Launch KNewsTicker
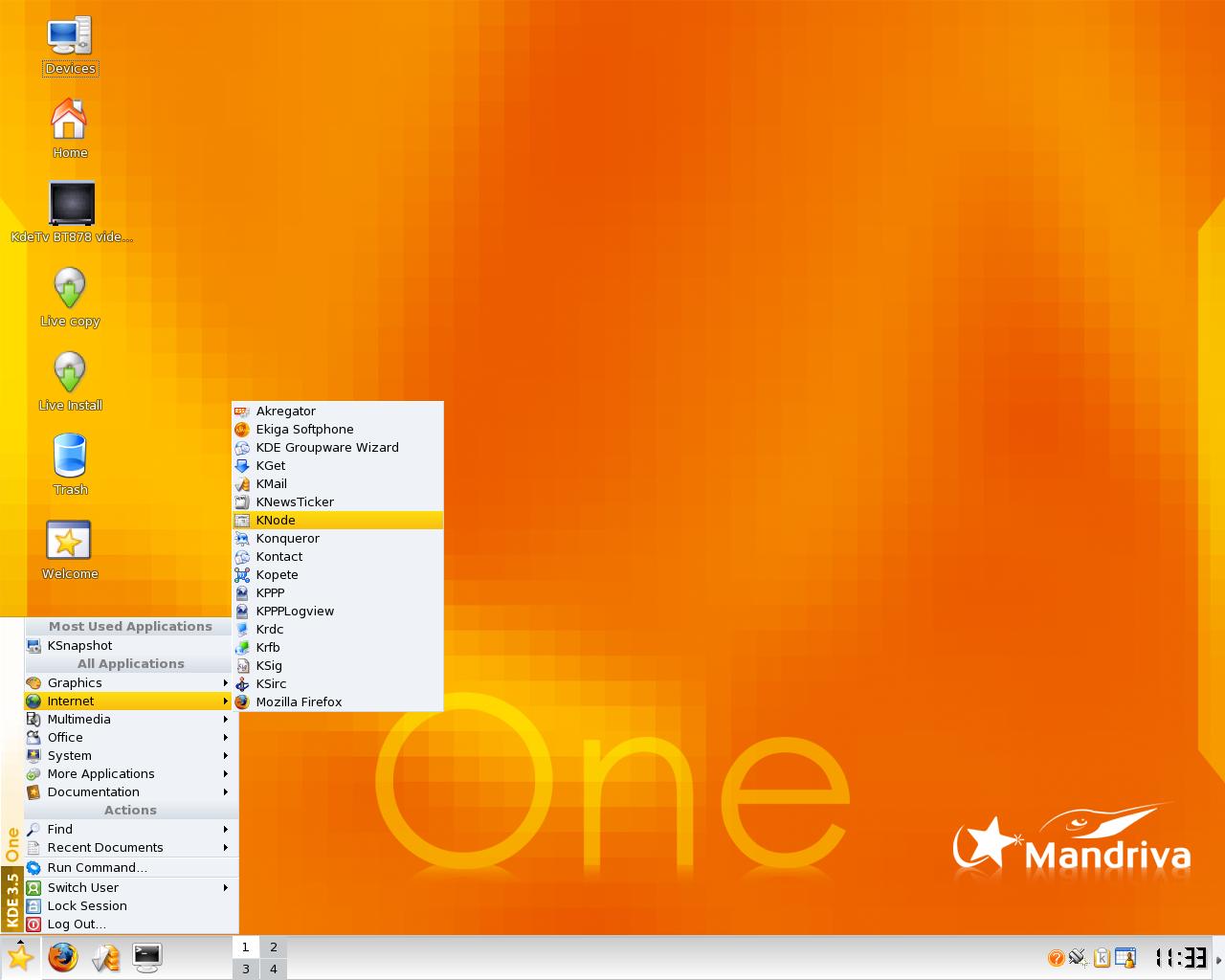 click(x=338, y=501)
